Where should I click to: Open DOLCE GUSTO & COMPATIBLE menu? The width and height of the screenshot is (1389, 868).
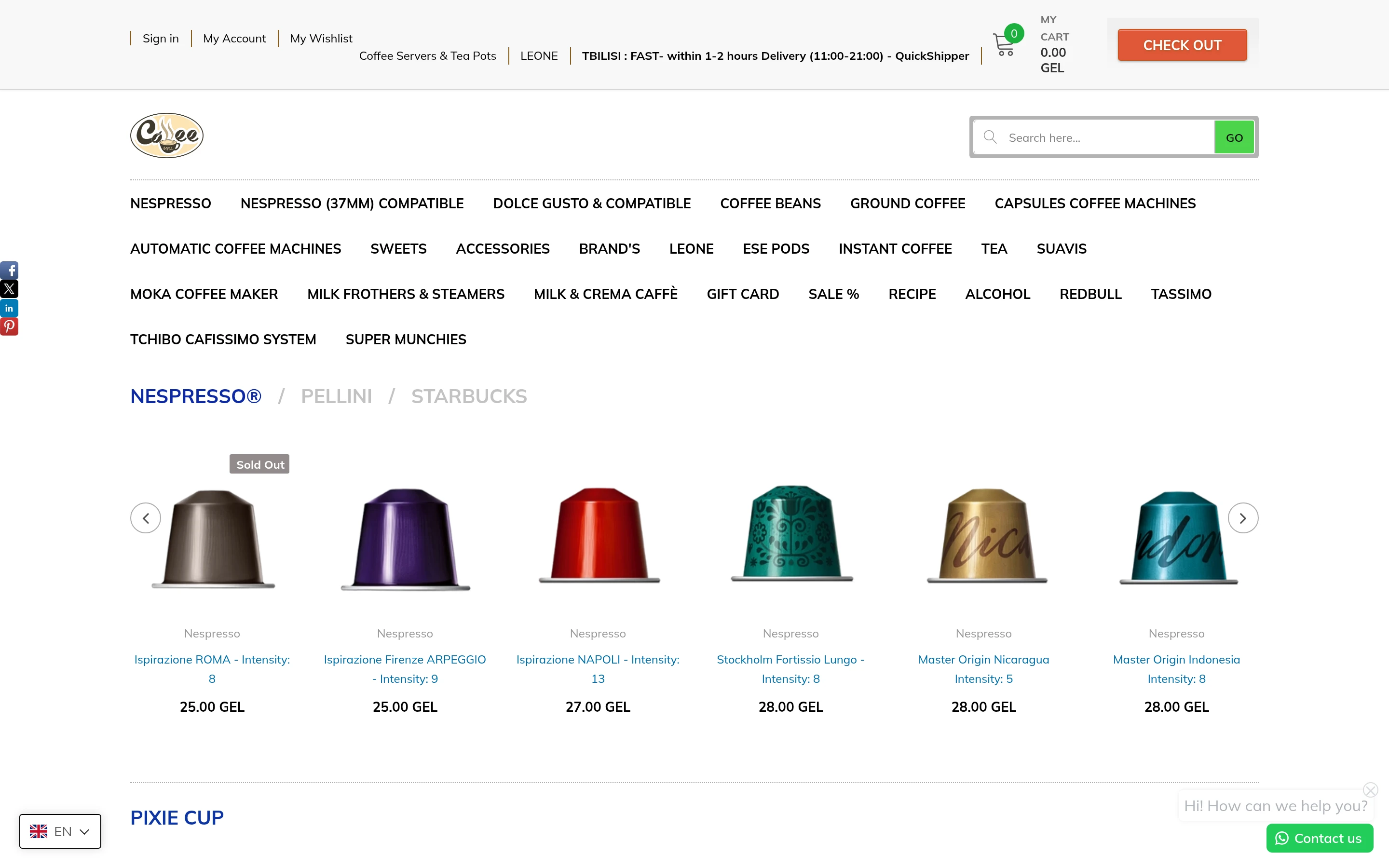(592, 203)
